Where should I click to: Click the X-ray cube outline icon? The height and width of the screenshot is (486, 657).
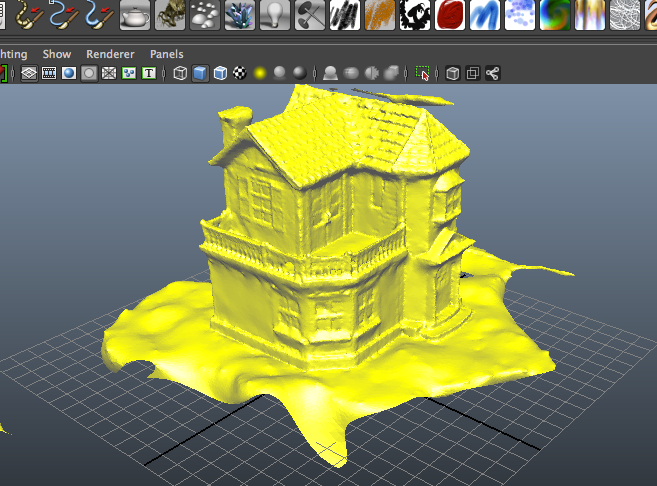click(x=453, y=73)
